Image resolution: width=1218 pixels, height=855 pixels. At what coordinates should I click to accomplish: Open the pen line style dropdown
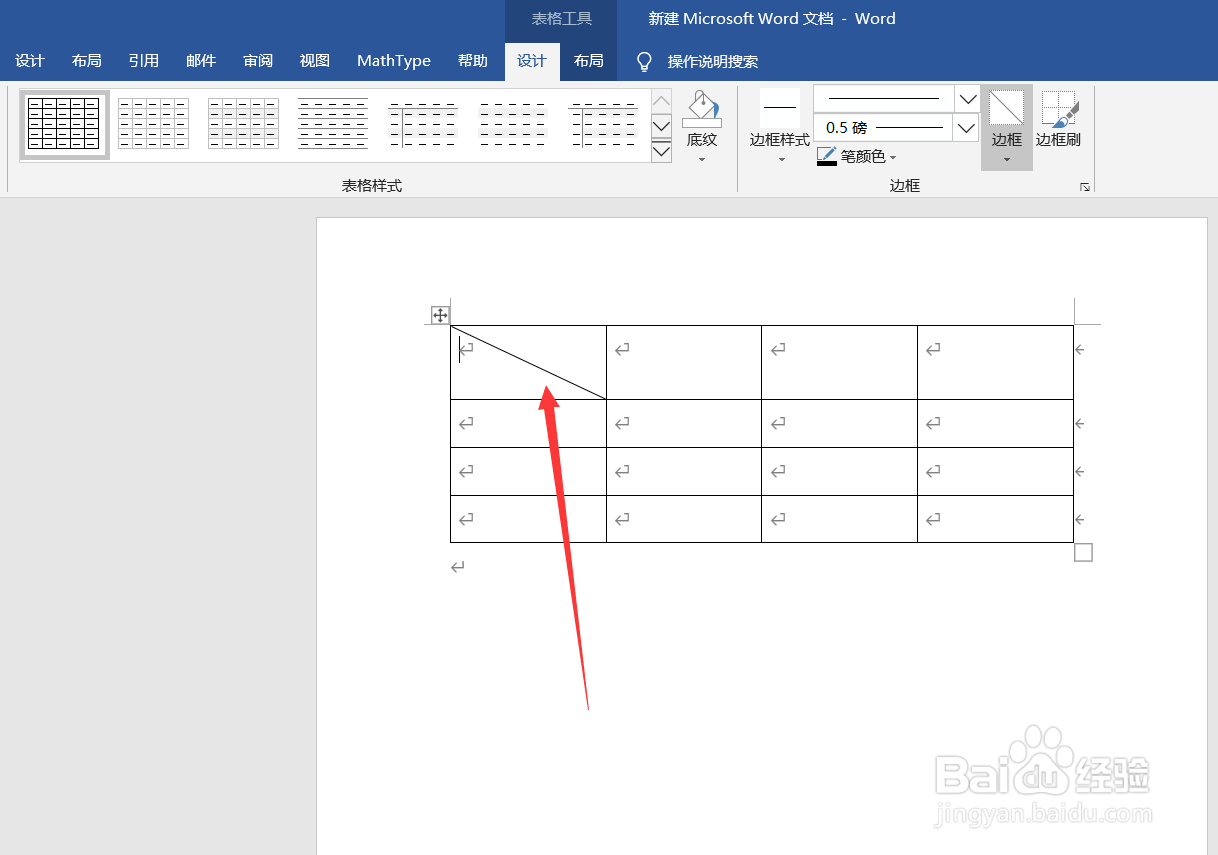pos(967,99)
